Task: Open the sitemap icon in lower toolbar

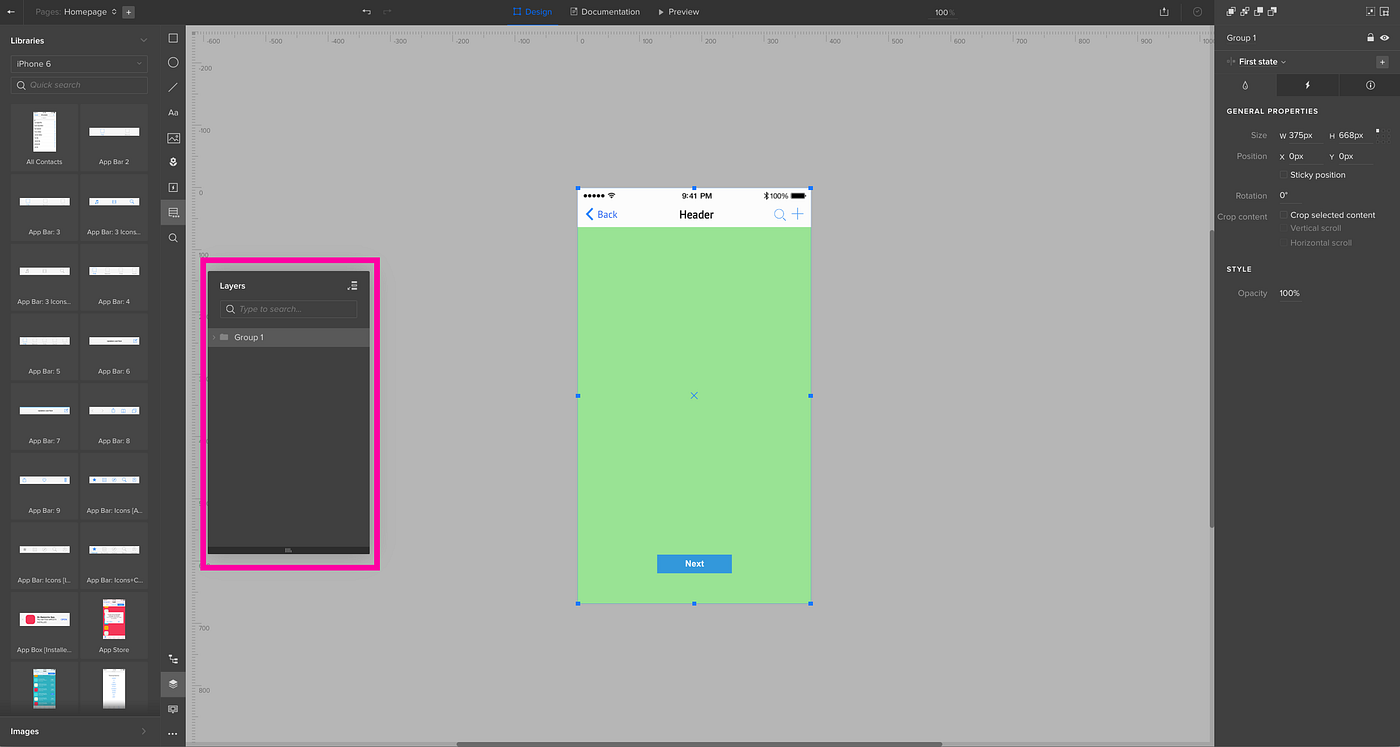Action: tap(173, 659)
